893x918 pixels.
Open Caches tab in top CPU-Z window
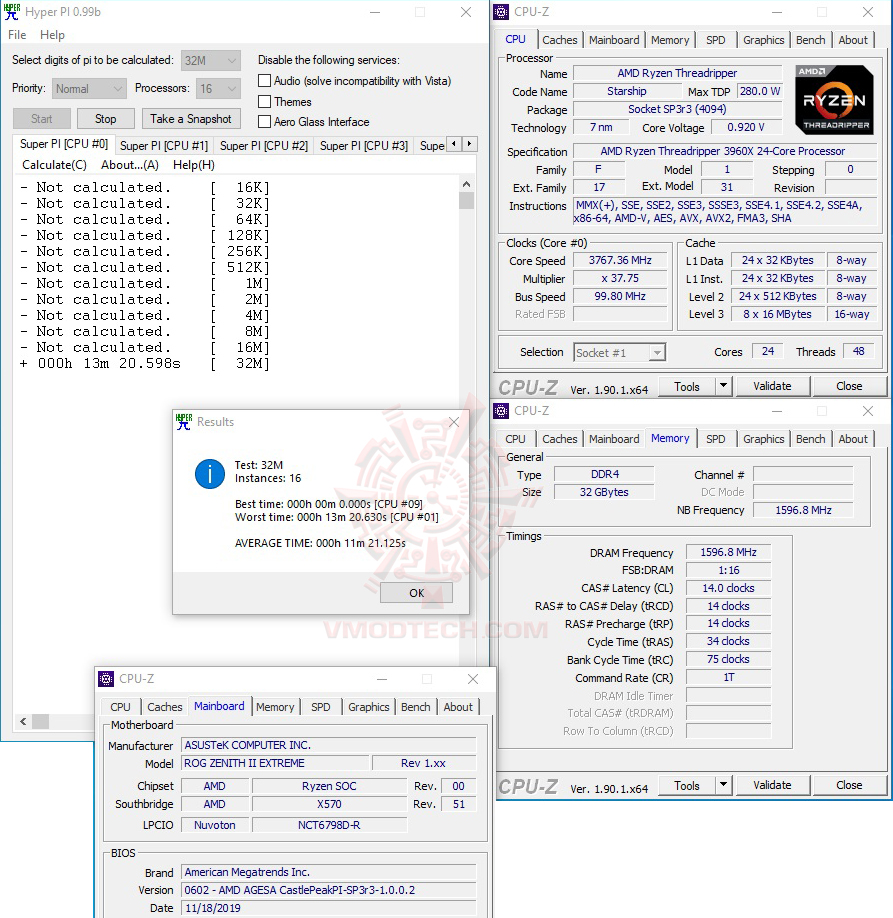(559, 40)
